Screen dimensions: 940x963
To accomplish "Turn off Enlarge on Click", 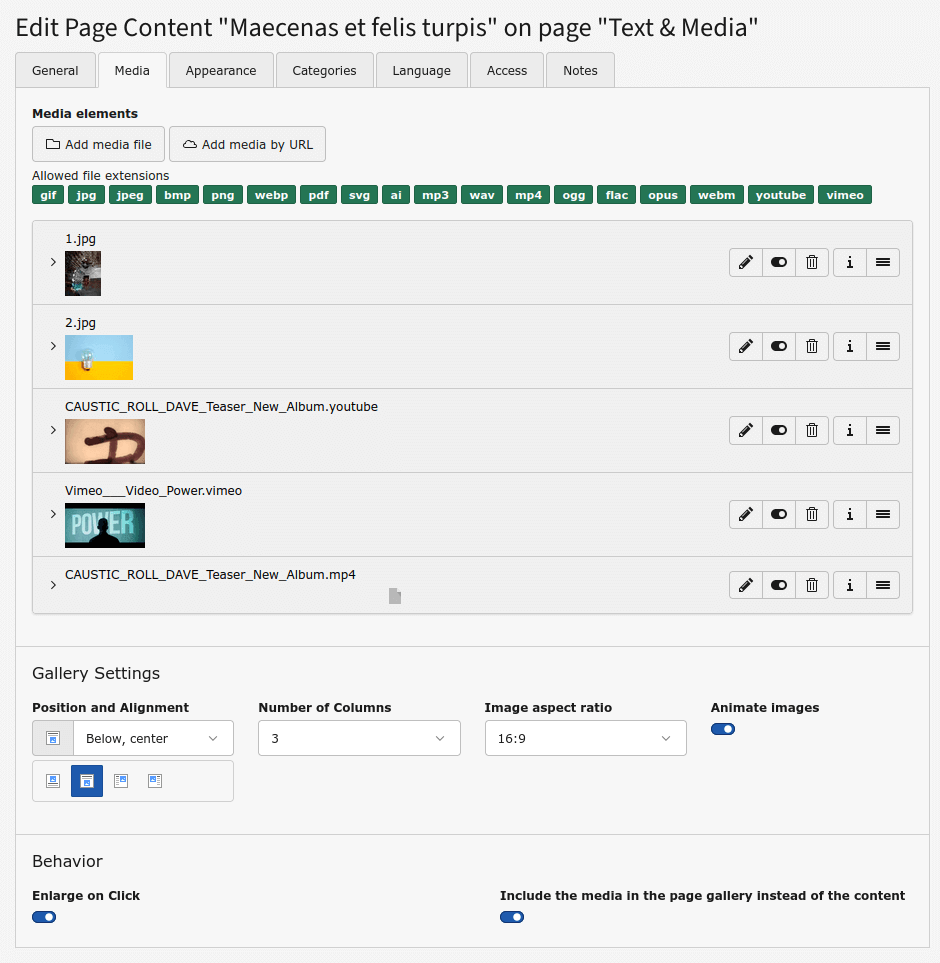I will (x=44, y=917).
